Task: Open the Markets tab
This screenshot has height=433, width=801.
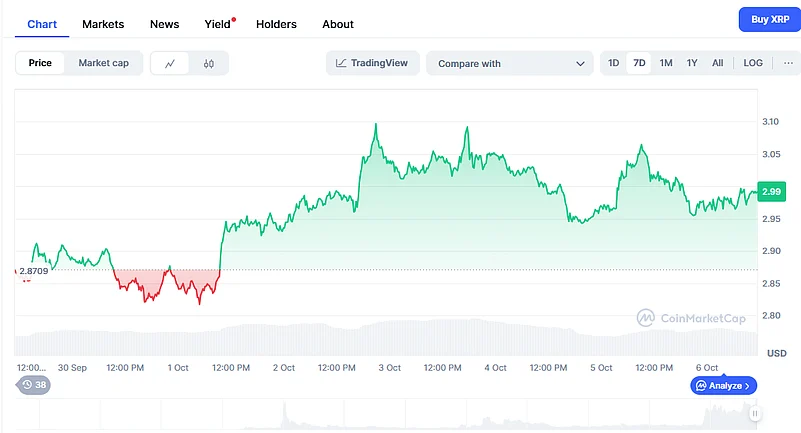Action: click(104, 23)
